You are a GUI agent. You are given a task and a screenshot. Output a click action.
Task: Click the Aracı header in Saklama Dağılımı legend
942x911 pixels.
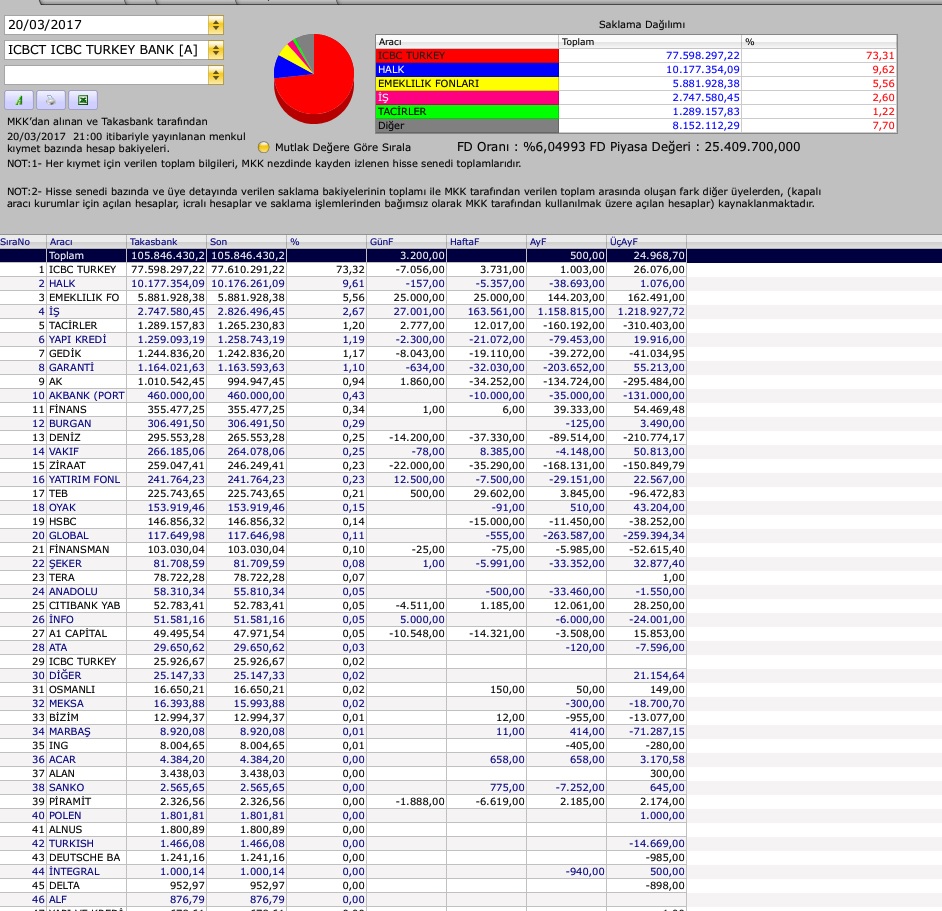467,41
